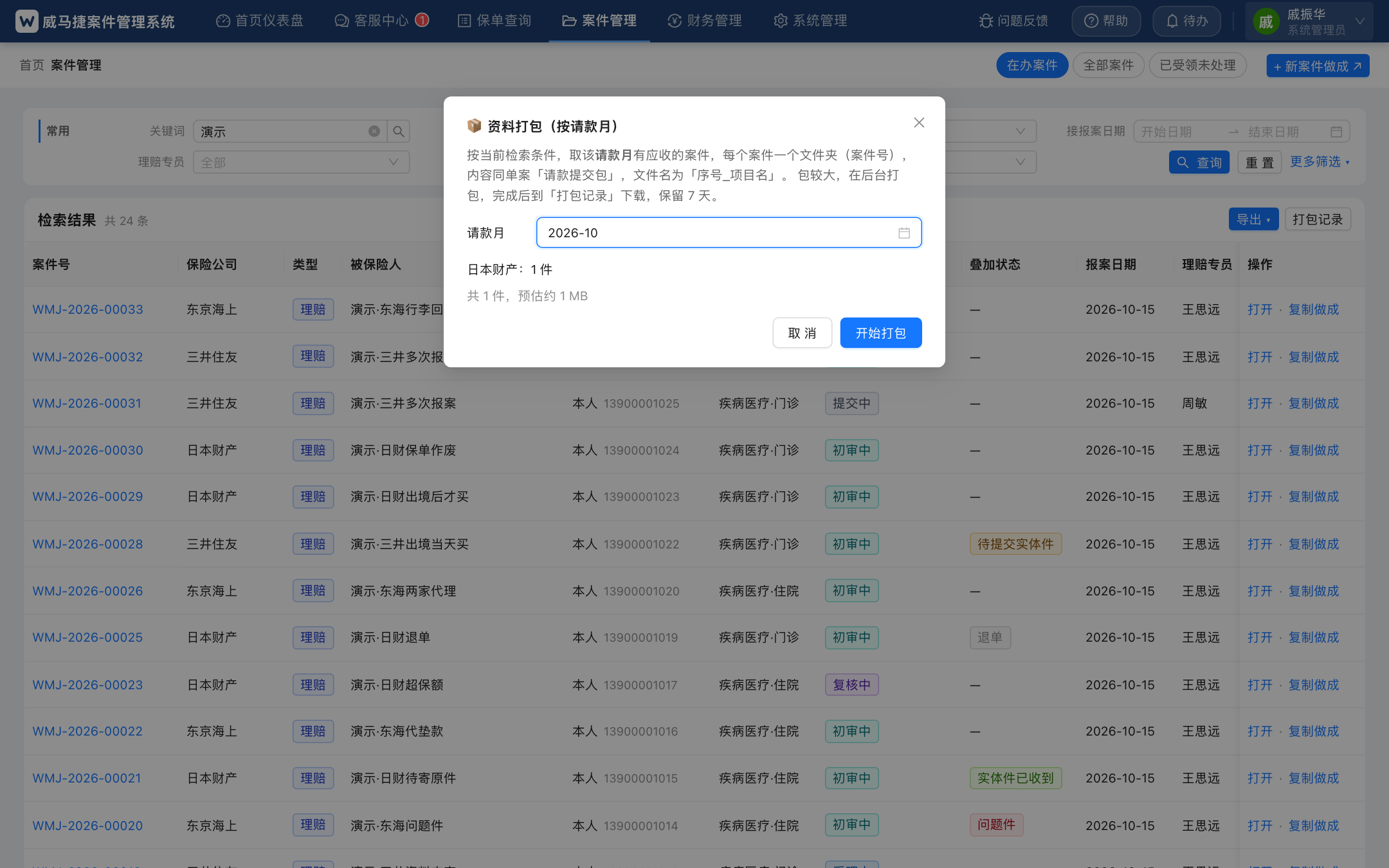This screenshot has width=1389, height=868.
Task: Click calendar icon in 接报案日期 range
Action: pyautogui.click(x=1336, y=131)
